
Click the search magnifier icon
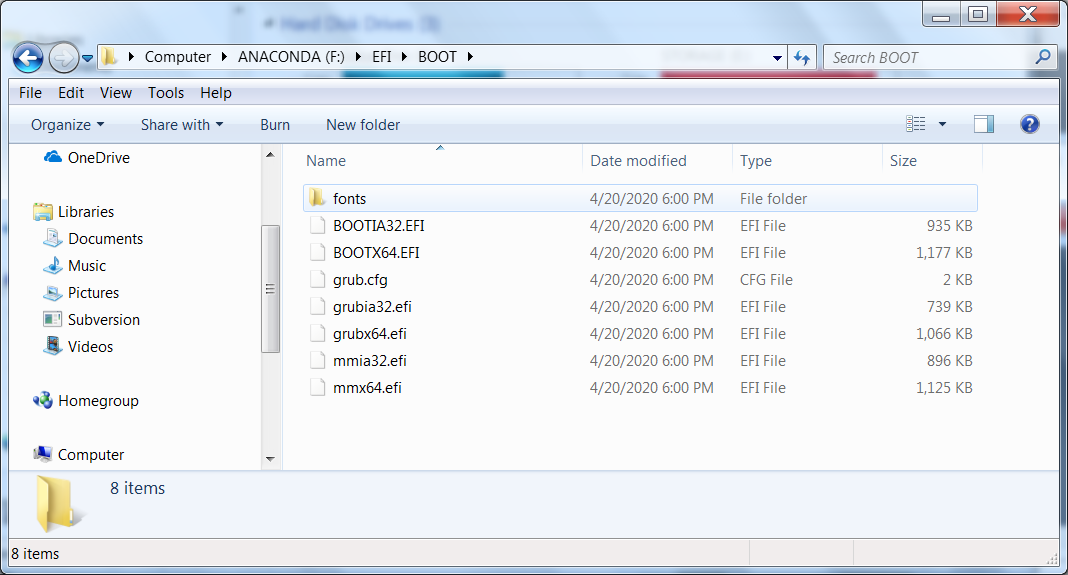[x=1043, y=58]
